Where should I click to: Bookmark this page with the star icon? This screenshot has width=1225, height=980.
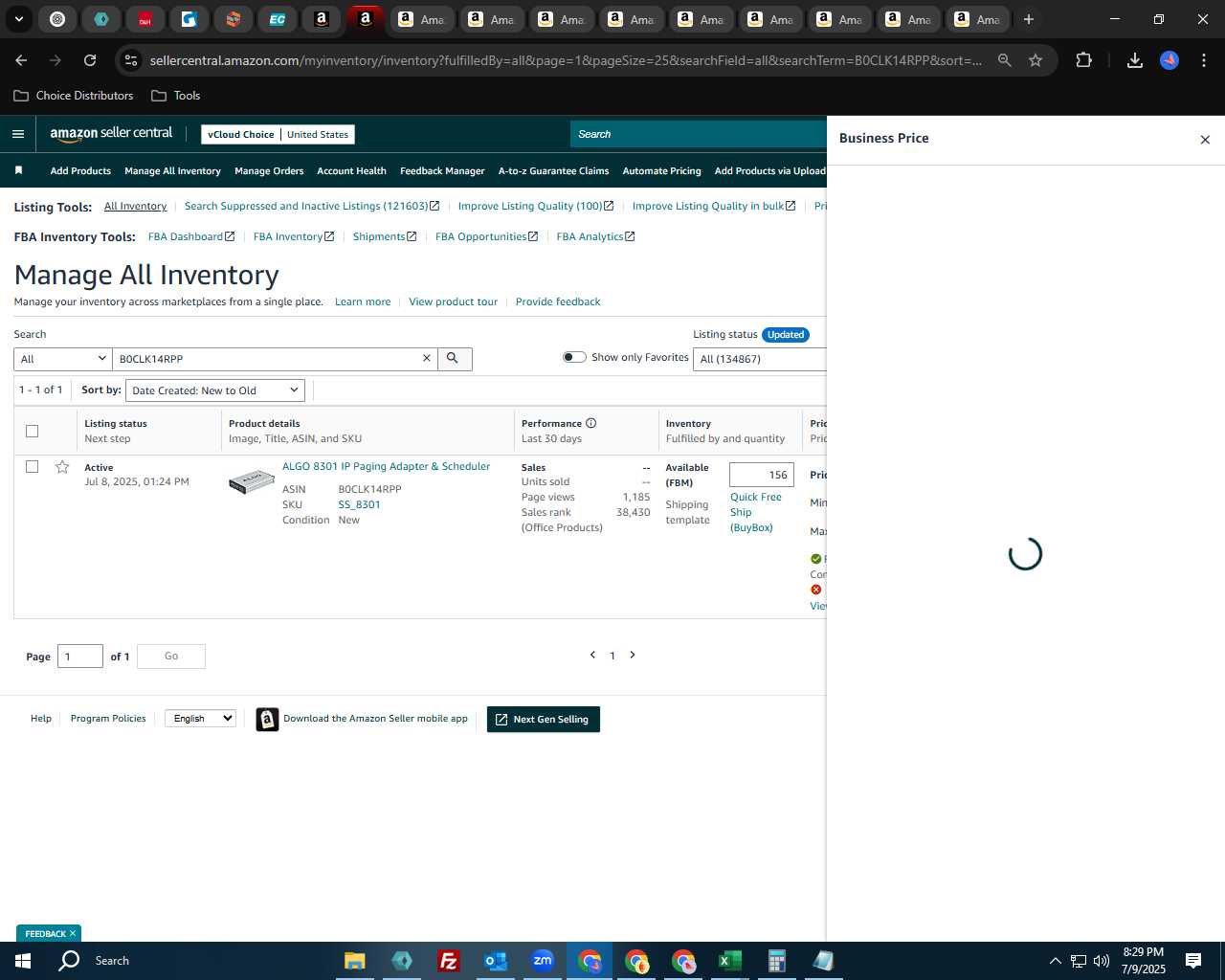click(x=1036, y=60)
